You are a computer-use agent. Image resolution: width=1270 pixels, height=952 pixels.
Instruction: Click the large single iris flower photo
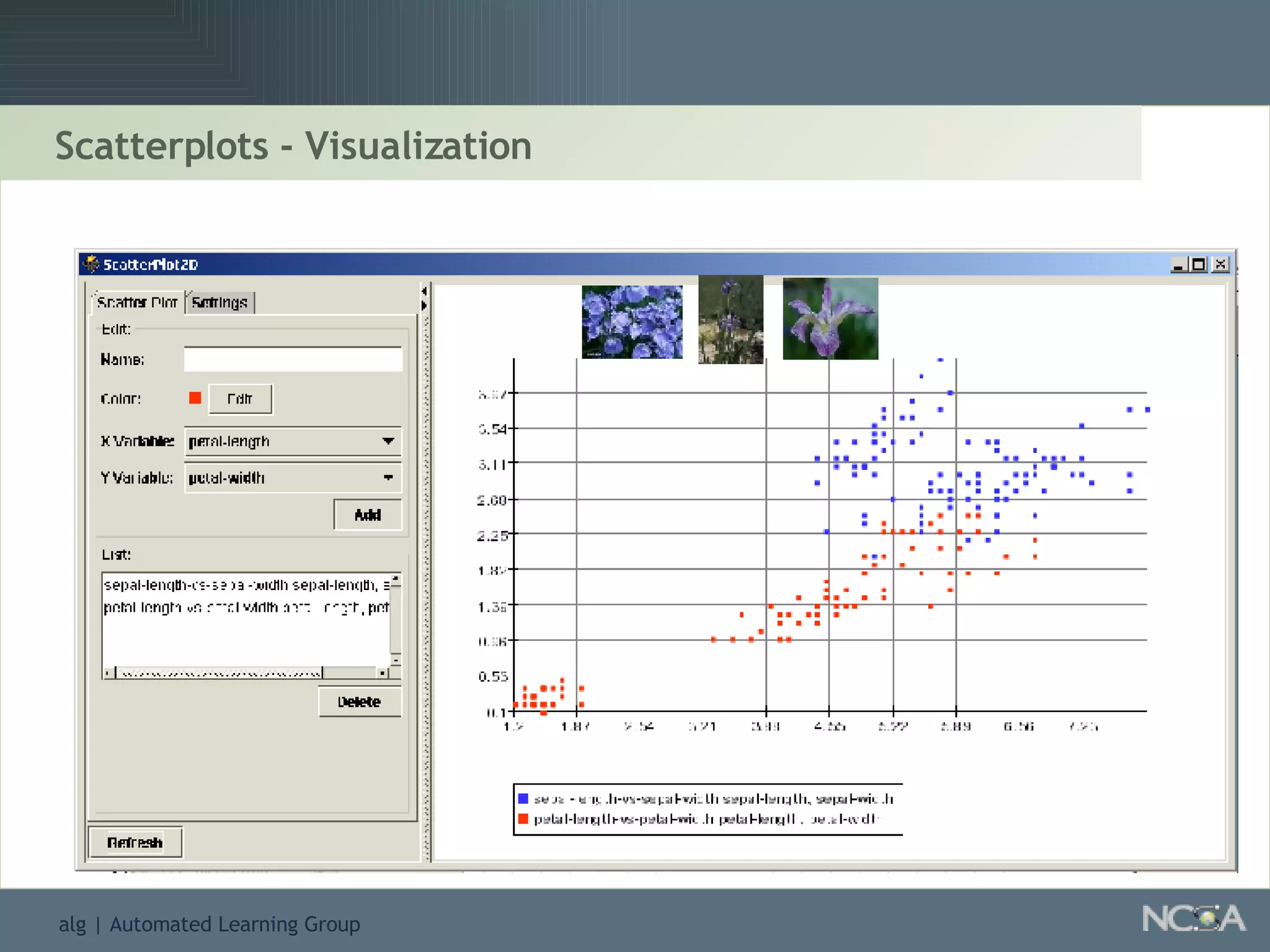(830, 319)
